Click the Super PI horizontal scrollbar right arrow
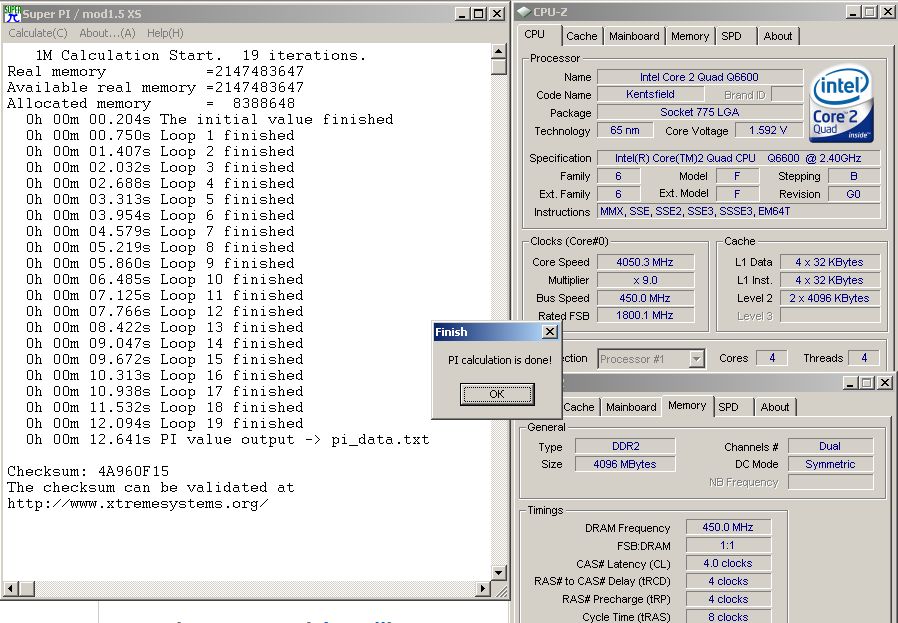 point(483,588)
